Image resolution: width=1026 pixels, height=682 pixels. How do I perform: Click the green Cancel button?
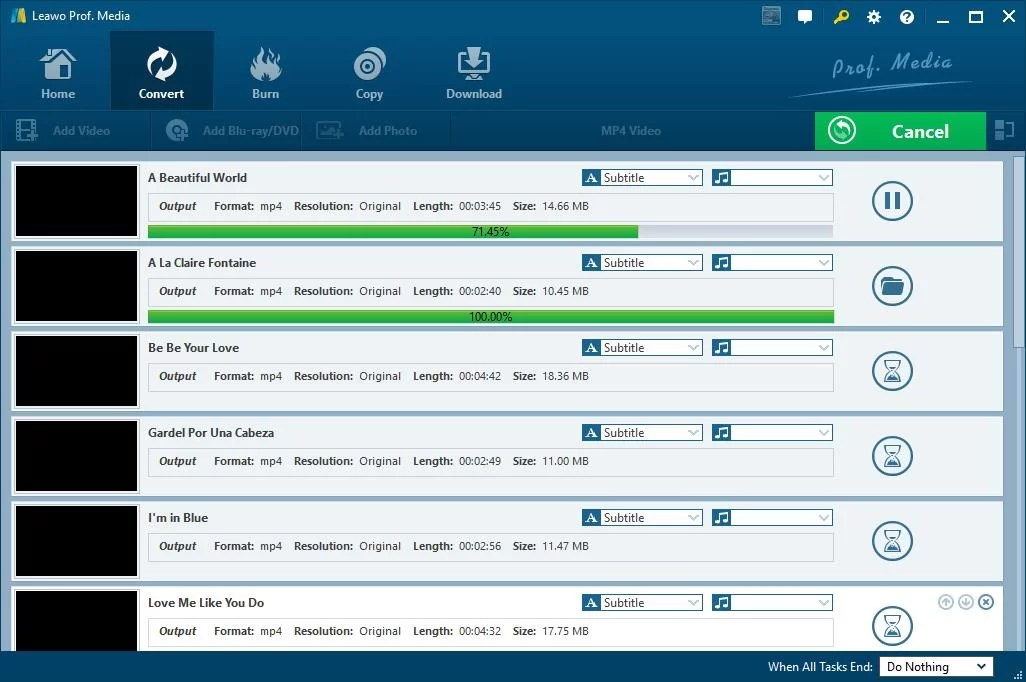pyautogui.click(x=899, y=130)
